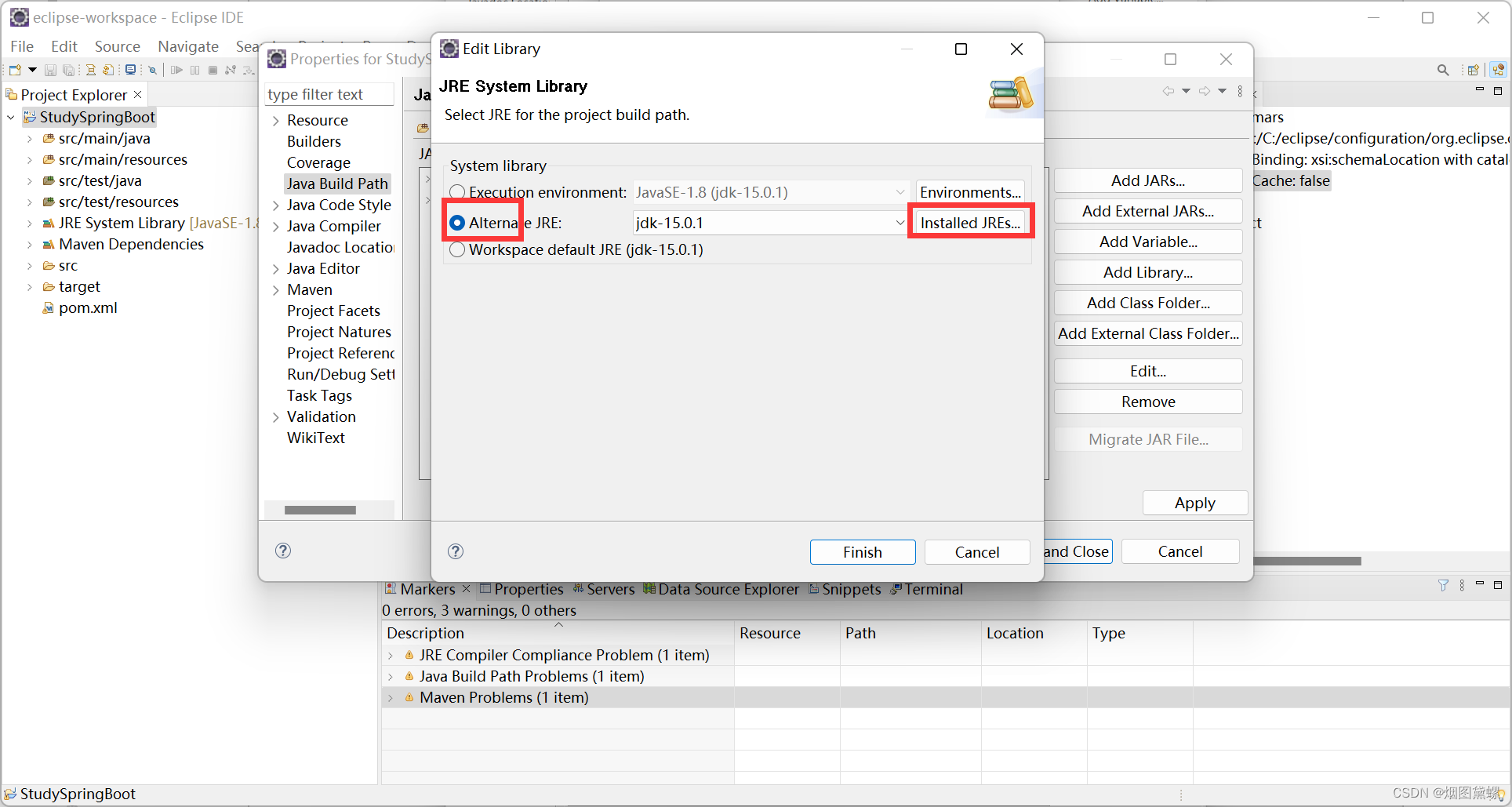The width and height of the screenshot is (1512, 807).
Task: Click three-dot menu in Properties dialog header
Action: (x=1240, y=91)
